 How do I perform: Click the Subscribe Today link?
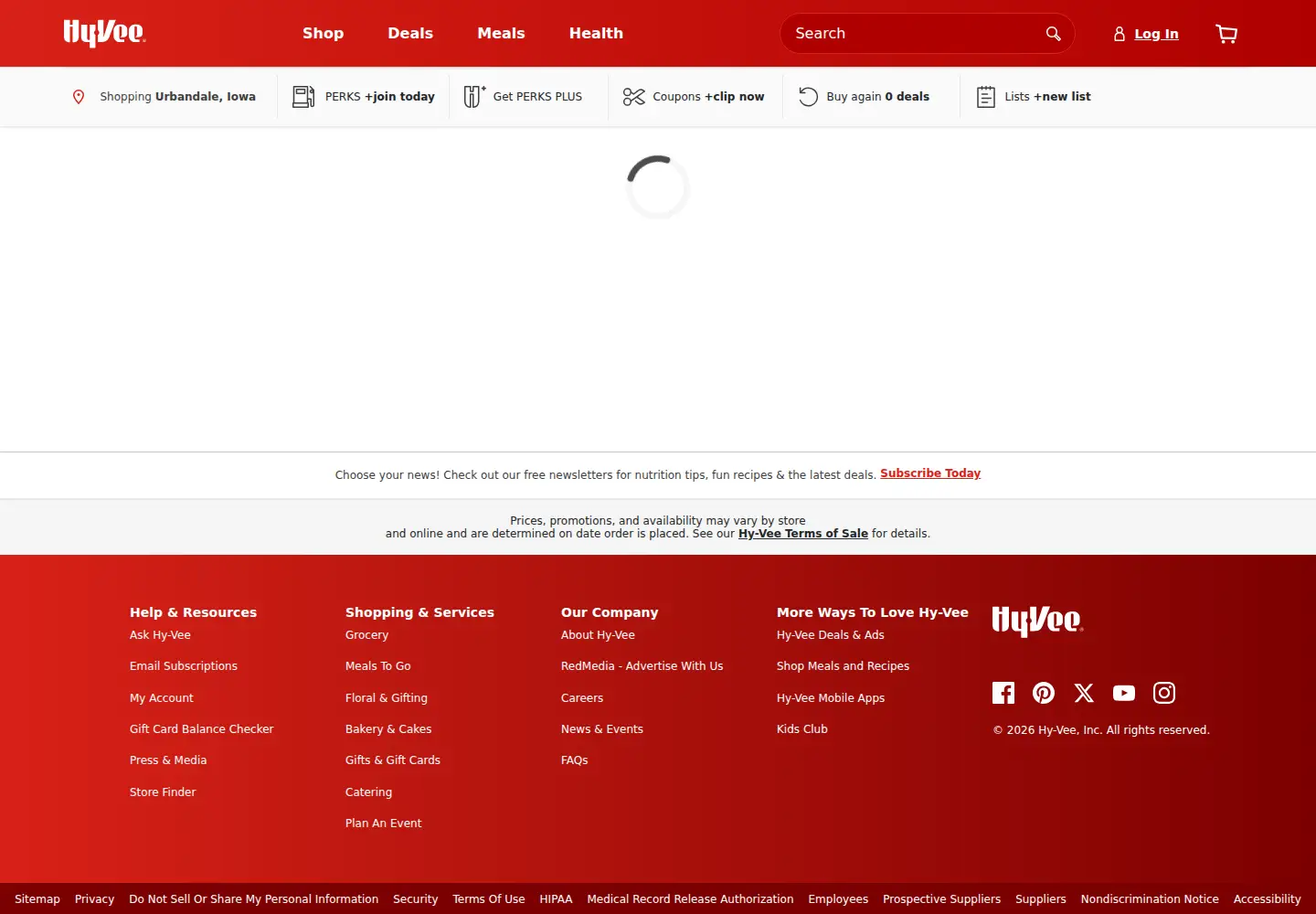click(x=930, y=473)
